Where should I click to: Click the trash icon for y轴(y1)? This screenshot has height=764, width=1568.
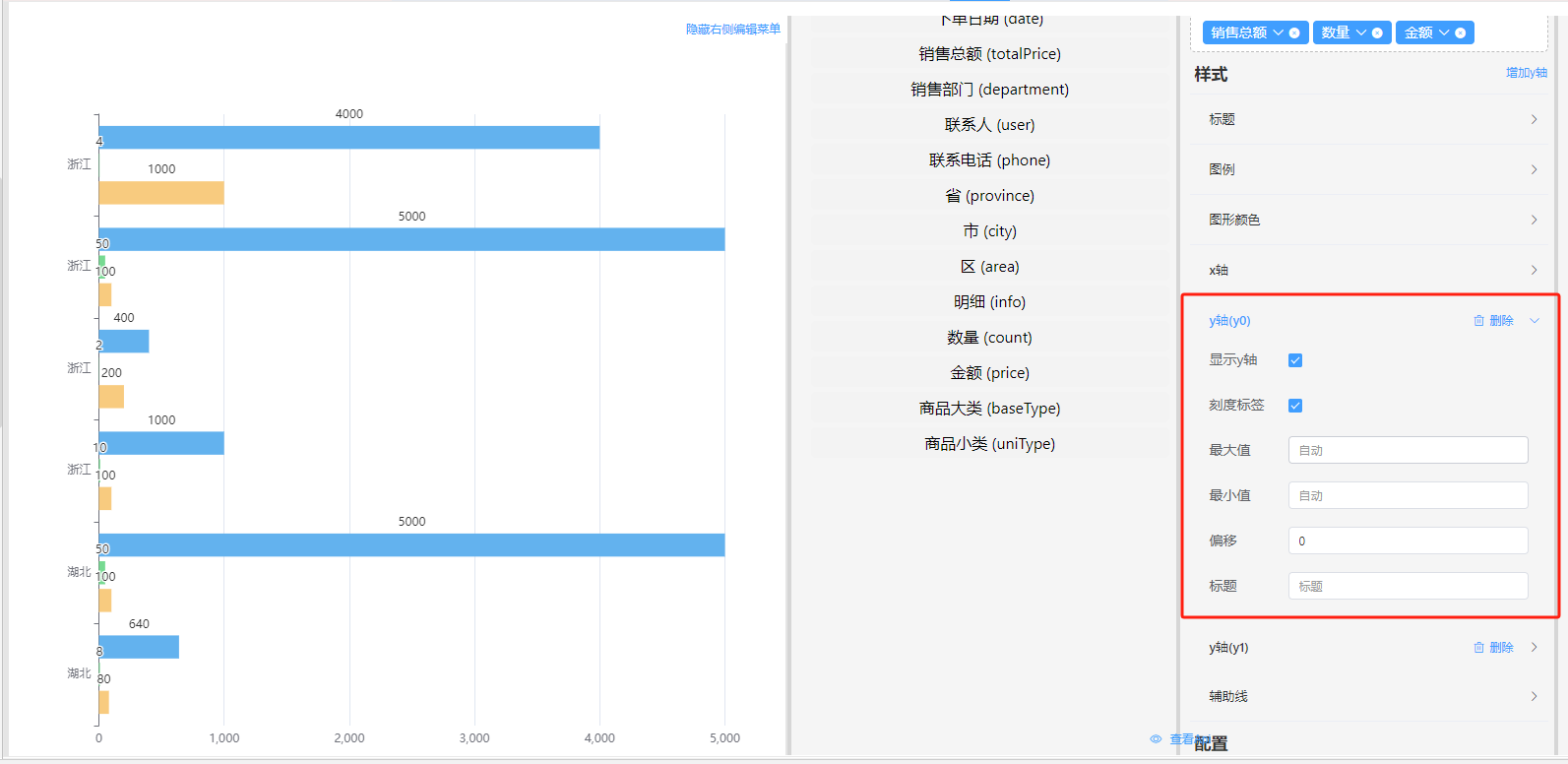click(1478, 648)
